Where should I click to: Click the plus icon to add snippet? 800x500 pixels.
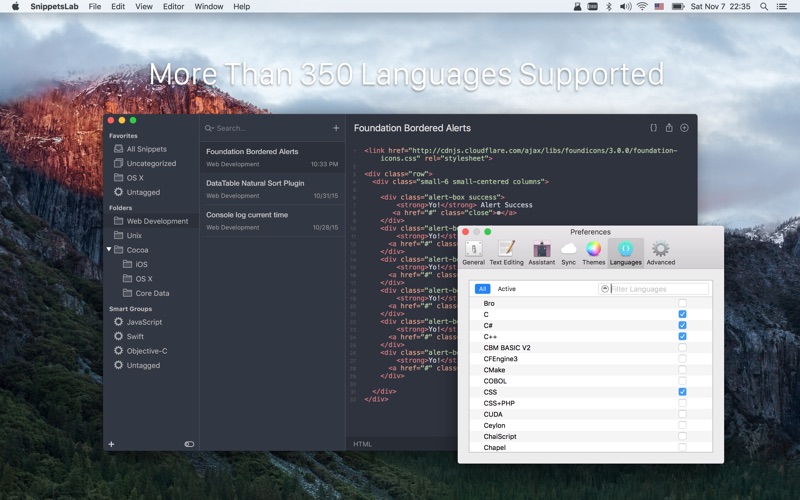coord(336,128)
